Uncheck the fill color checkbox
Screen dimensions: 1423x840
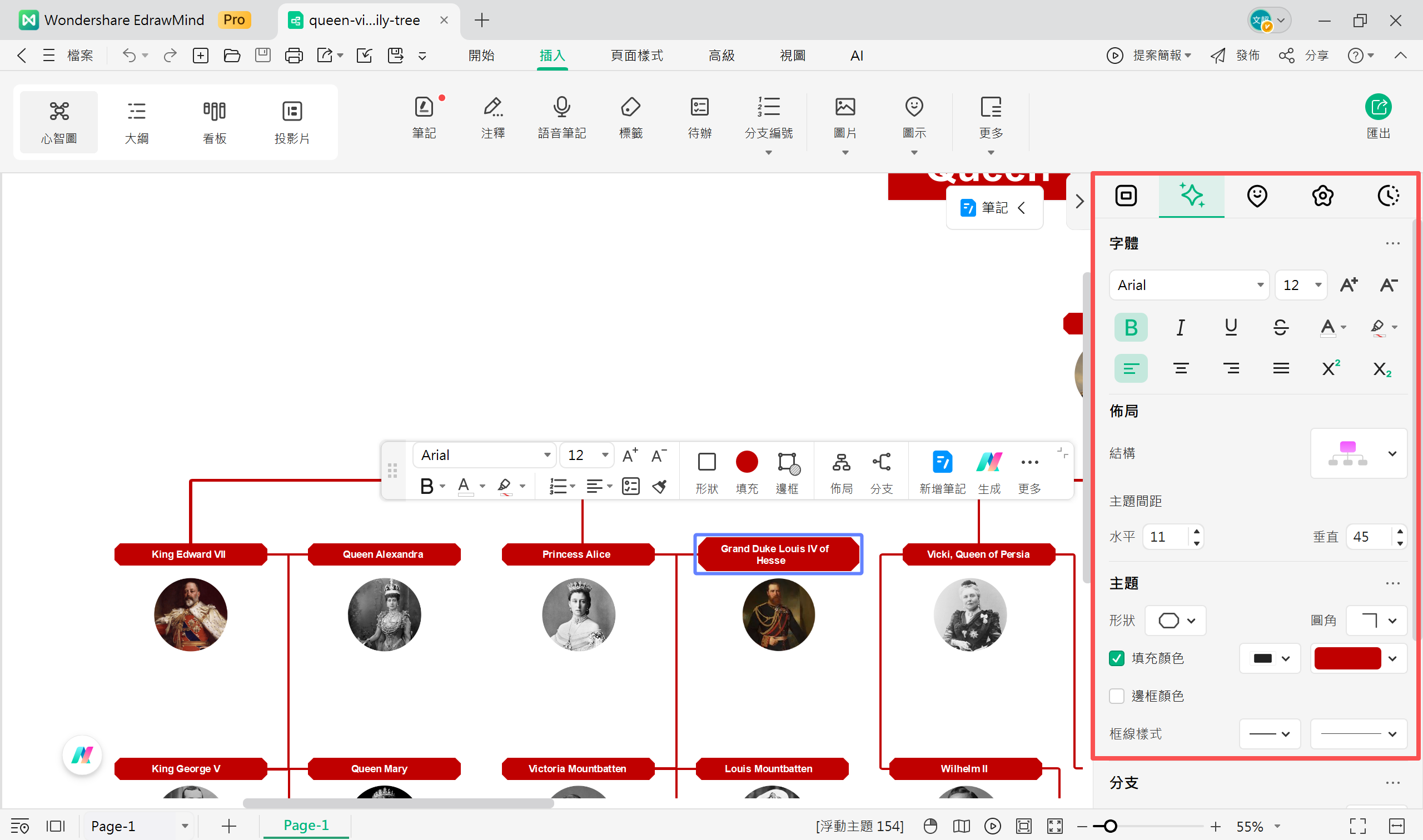click(1116, 658)
